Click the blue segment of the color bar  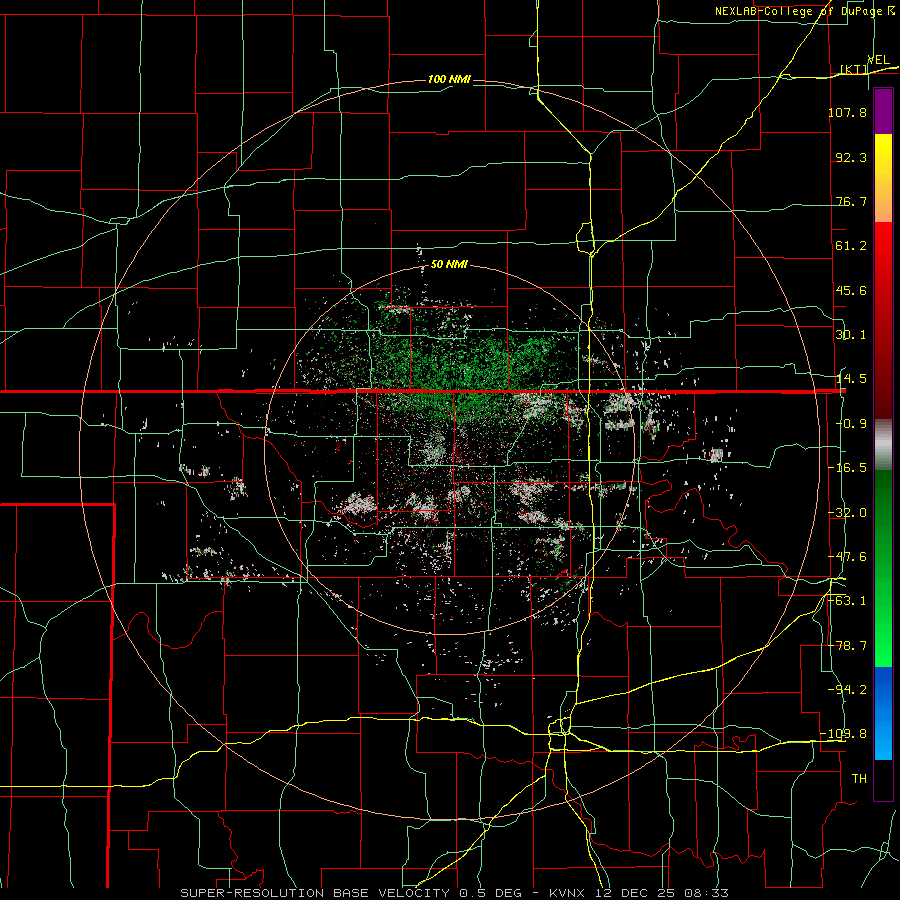[883, 713]
